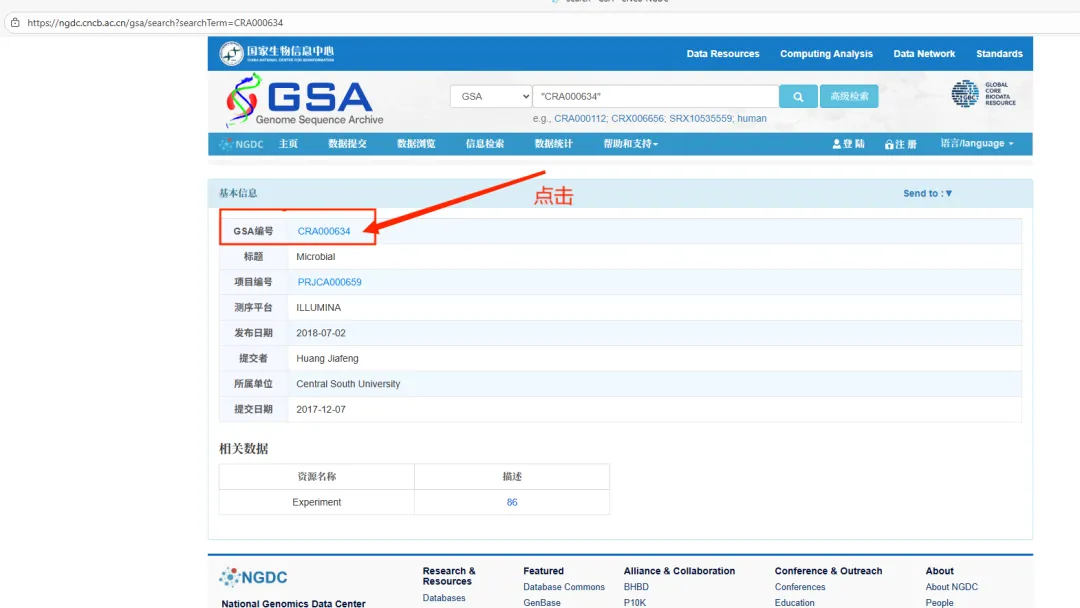1080x608 pixels.
Task: Open the Experiment count 86 link
Action: pos(512,503)
